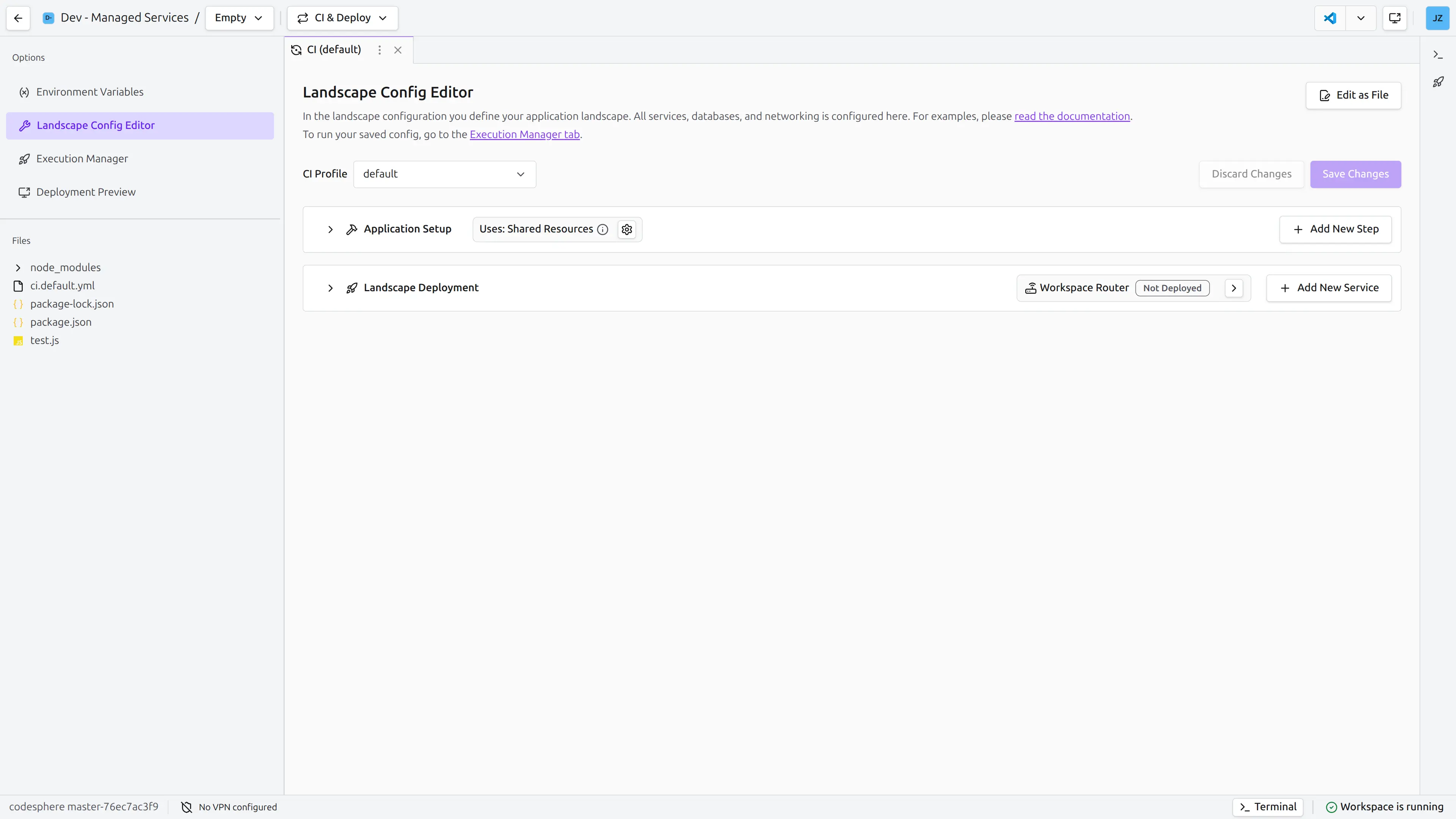Open the VS Code editor icon
Viewport: 1456px width, 819px height.
click(x=1329, y=18)
